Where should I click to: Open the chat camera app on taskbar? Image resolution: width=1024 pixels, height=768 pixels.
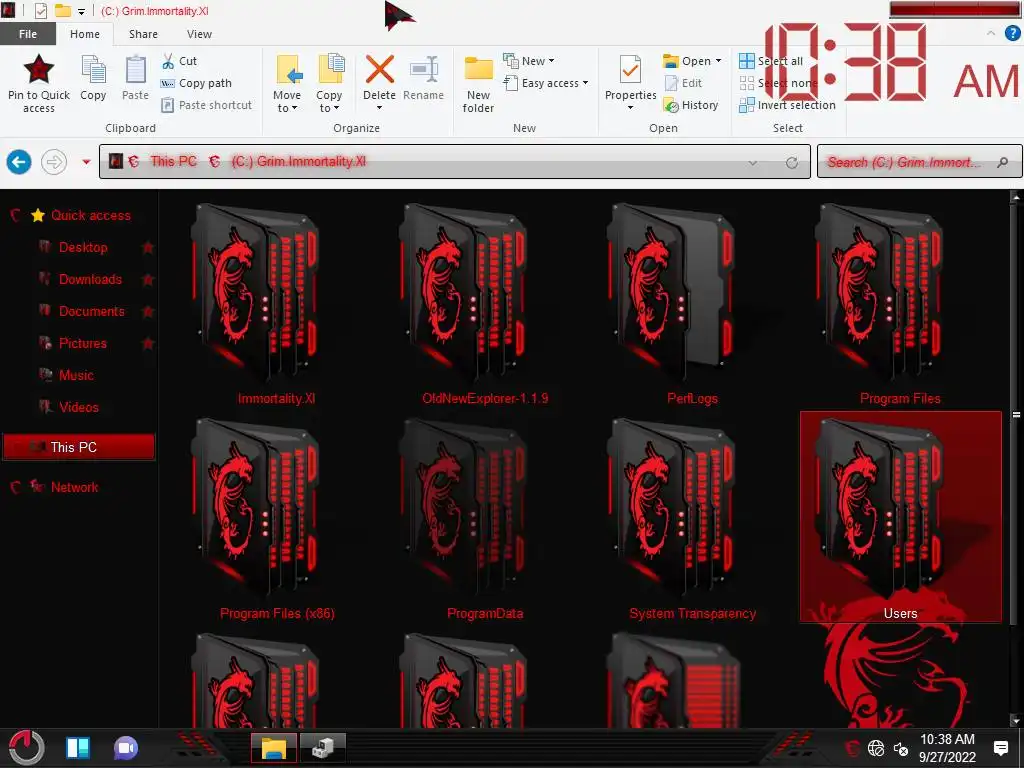(x=126, y=748)
